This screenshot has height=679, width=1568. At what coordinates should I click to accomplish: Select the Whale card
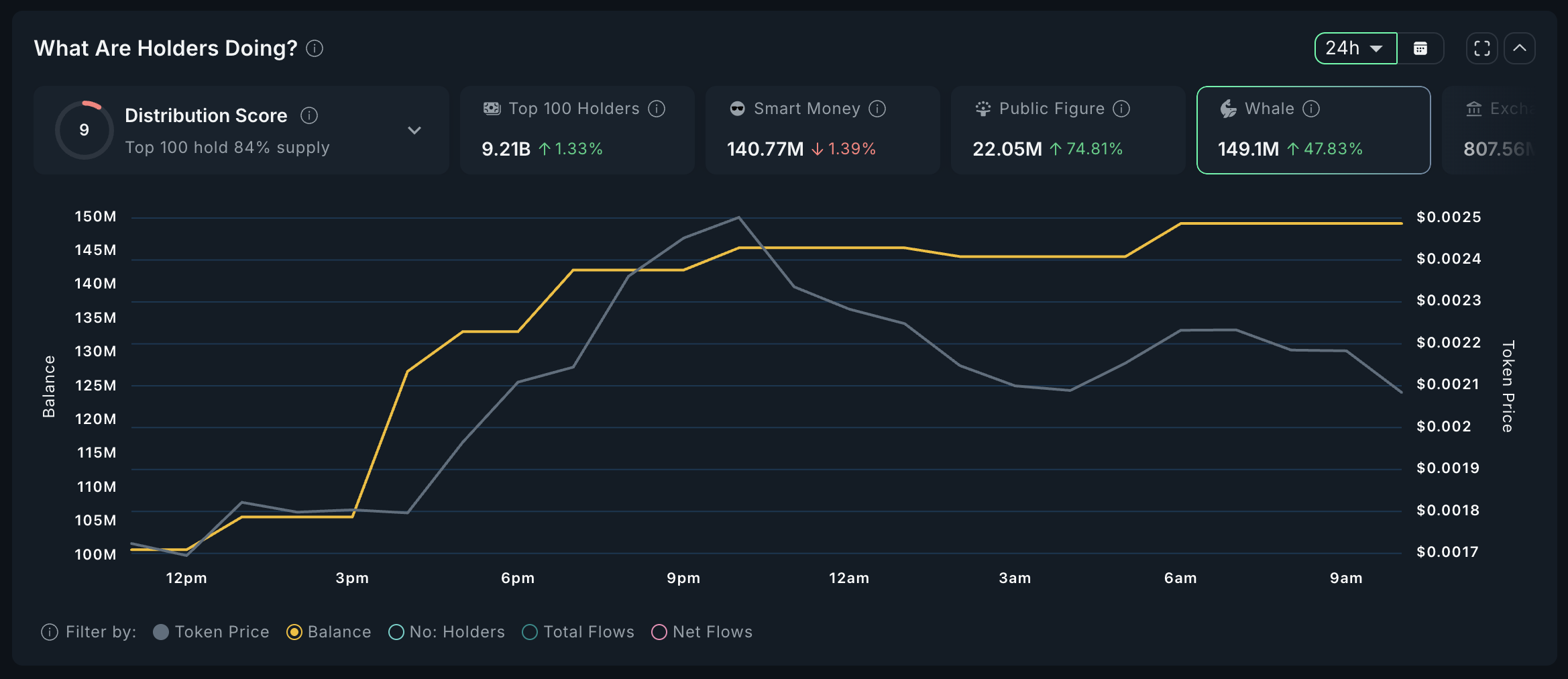click(1312, 130)
